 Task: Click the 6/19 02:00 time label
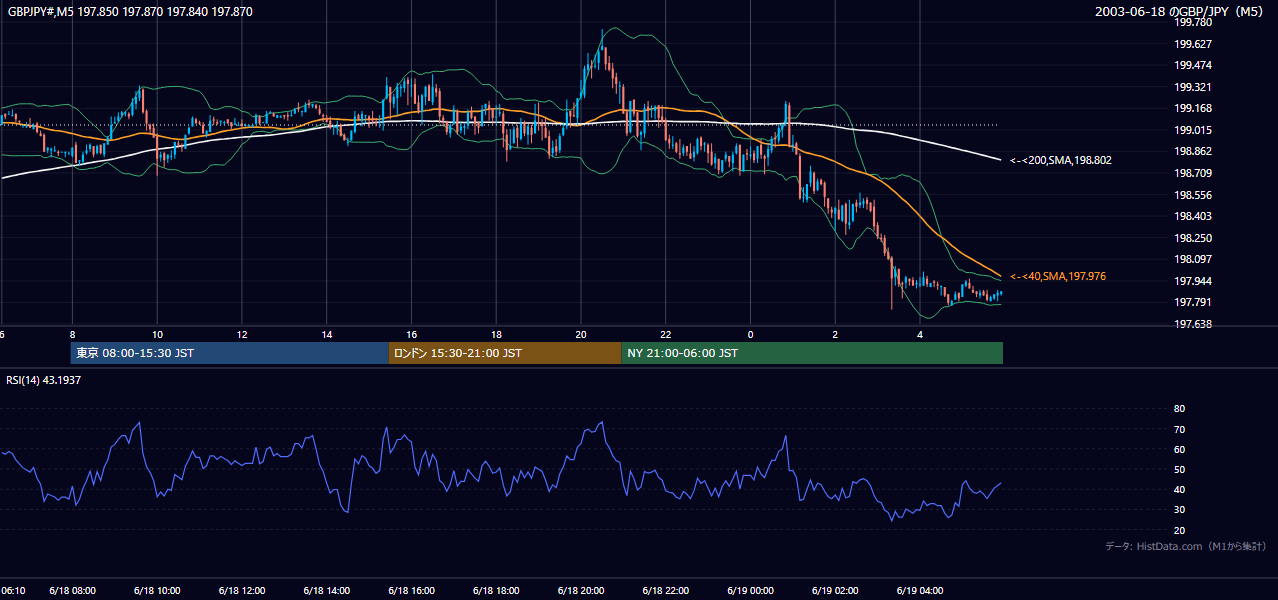(836, 591)
